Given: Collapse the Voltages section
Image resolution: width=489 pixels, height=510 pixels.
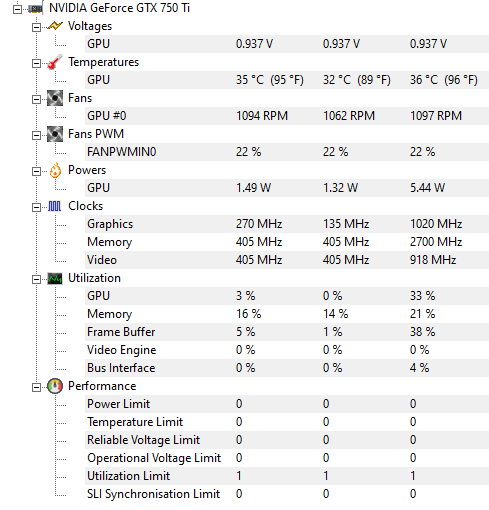Looking at the screenshot, I should pos(36,27).
